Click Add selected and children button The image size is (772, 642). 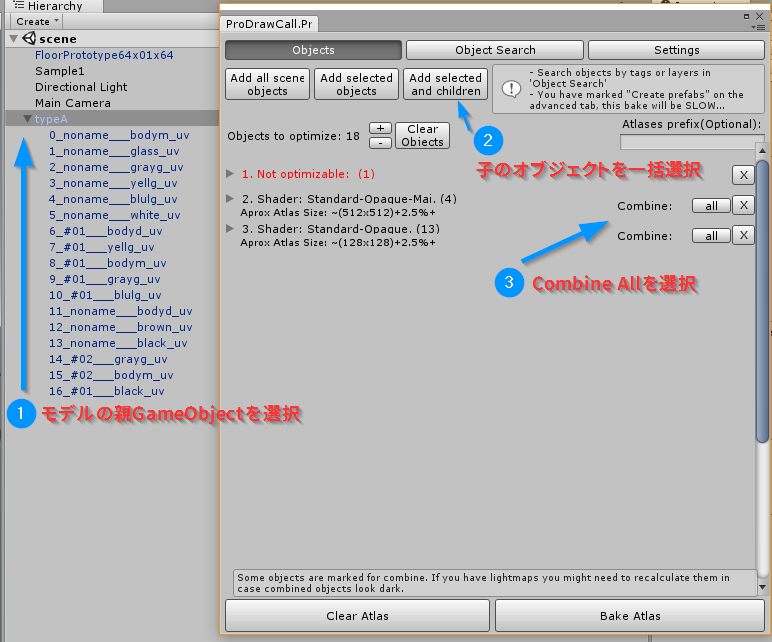(x=446, y=84)
